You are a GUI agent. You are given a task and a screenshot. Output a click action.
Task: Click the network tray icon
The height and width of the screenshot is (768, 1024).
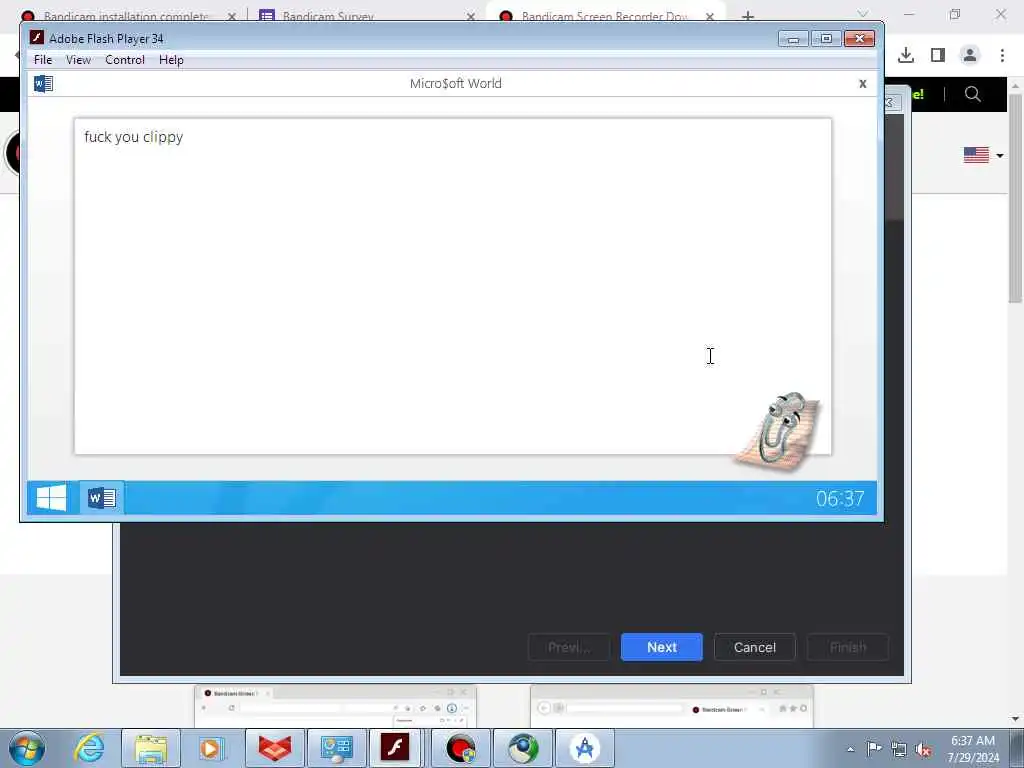[899, 749]
